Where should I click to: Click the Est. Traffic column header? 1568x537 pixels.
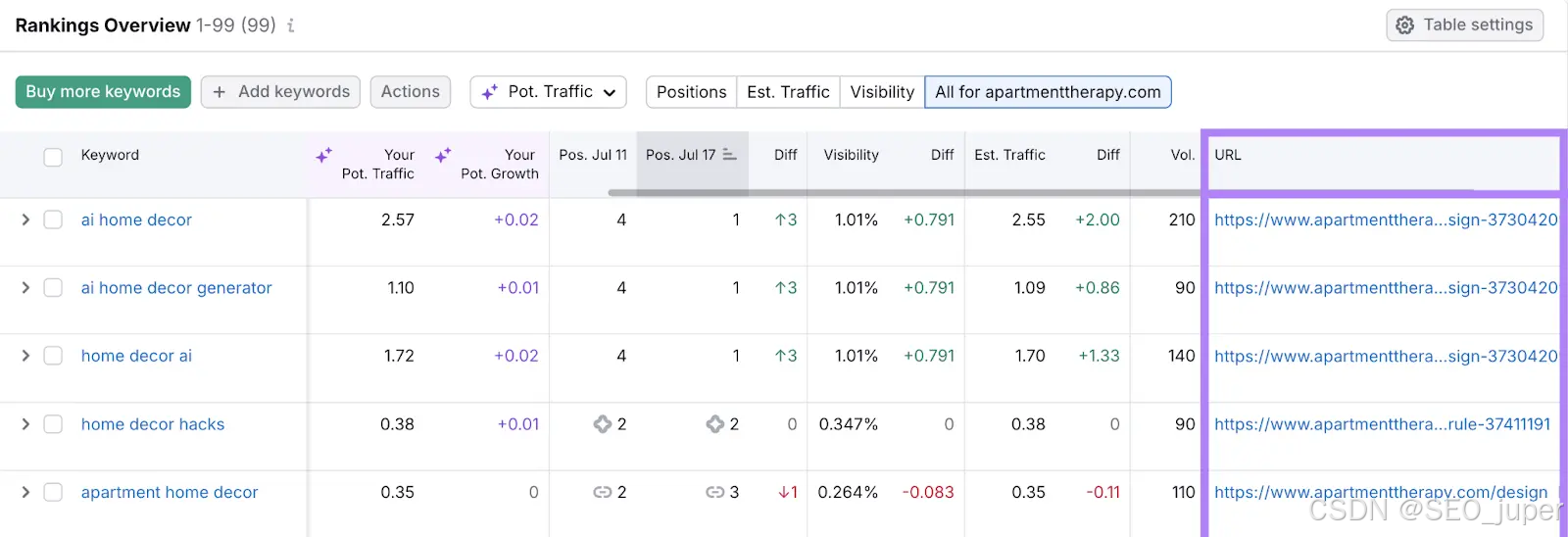click(x=1009, y=155)
